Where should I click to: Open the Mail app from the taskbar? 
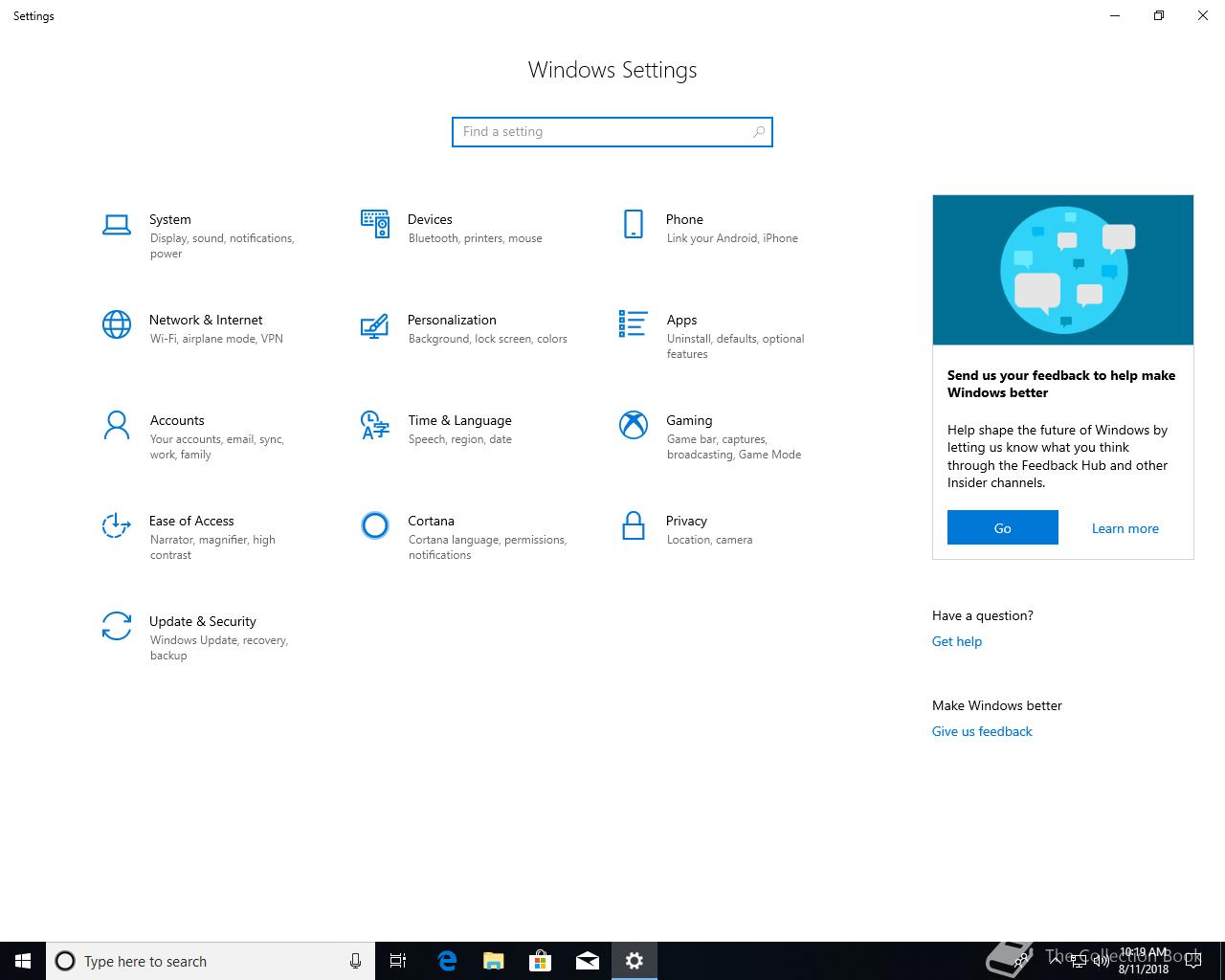click(587, 961)
